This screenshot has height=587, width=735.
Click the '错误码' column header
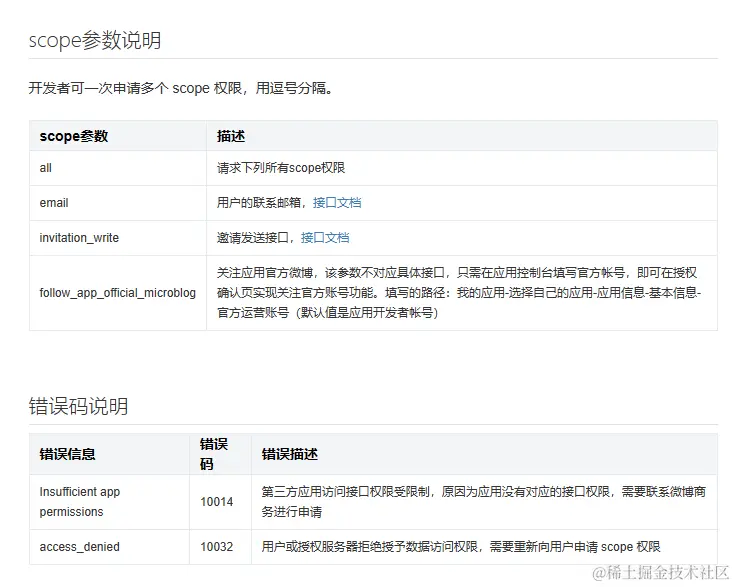pyautogui.click(x=220, y=454)
